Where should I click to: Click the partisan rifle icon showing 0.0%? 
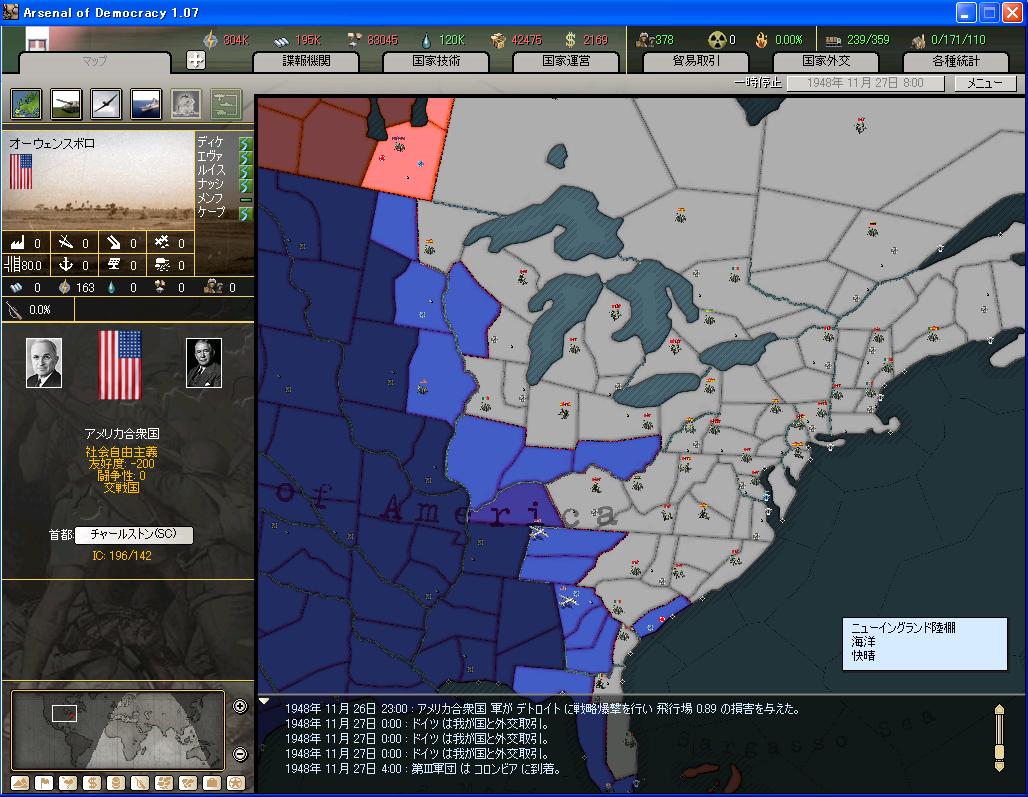14,309
